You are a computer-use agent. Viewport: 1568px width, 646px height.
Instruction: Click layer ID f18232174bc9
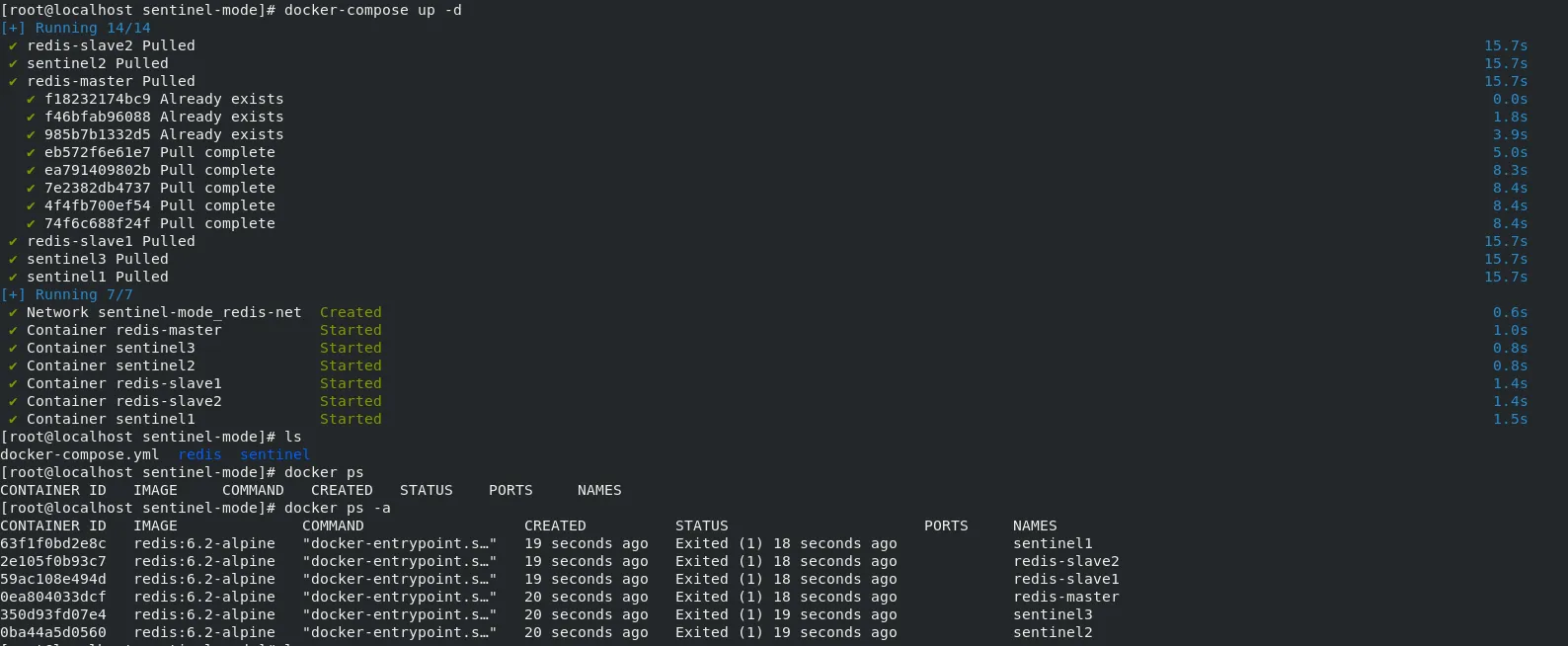[98, 99]
